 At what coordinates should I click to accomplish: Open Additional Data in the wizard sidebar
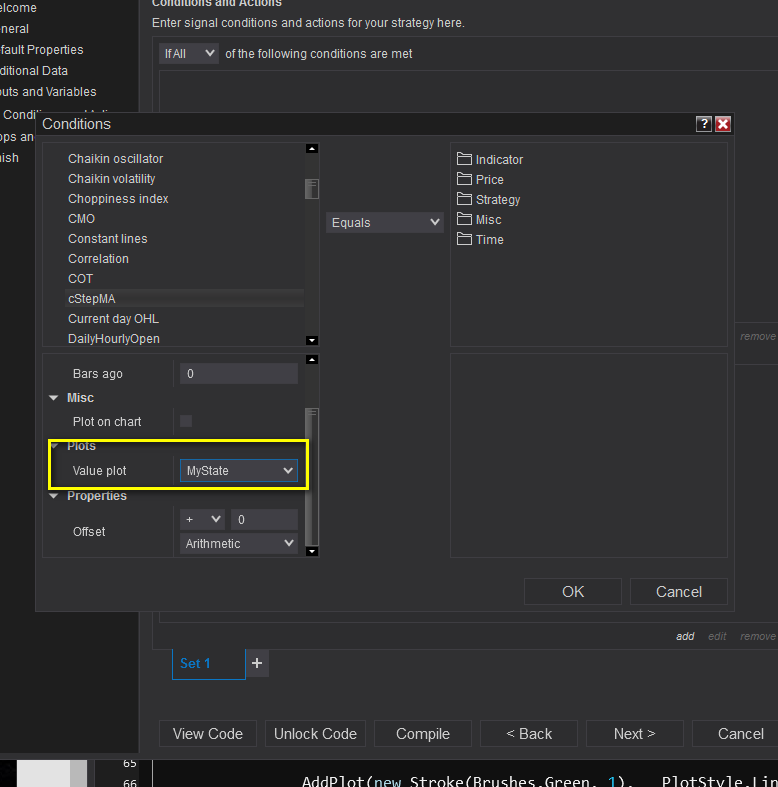34,71
